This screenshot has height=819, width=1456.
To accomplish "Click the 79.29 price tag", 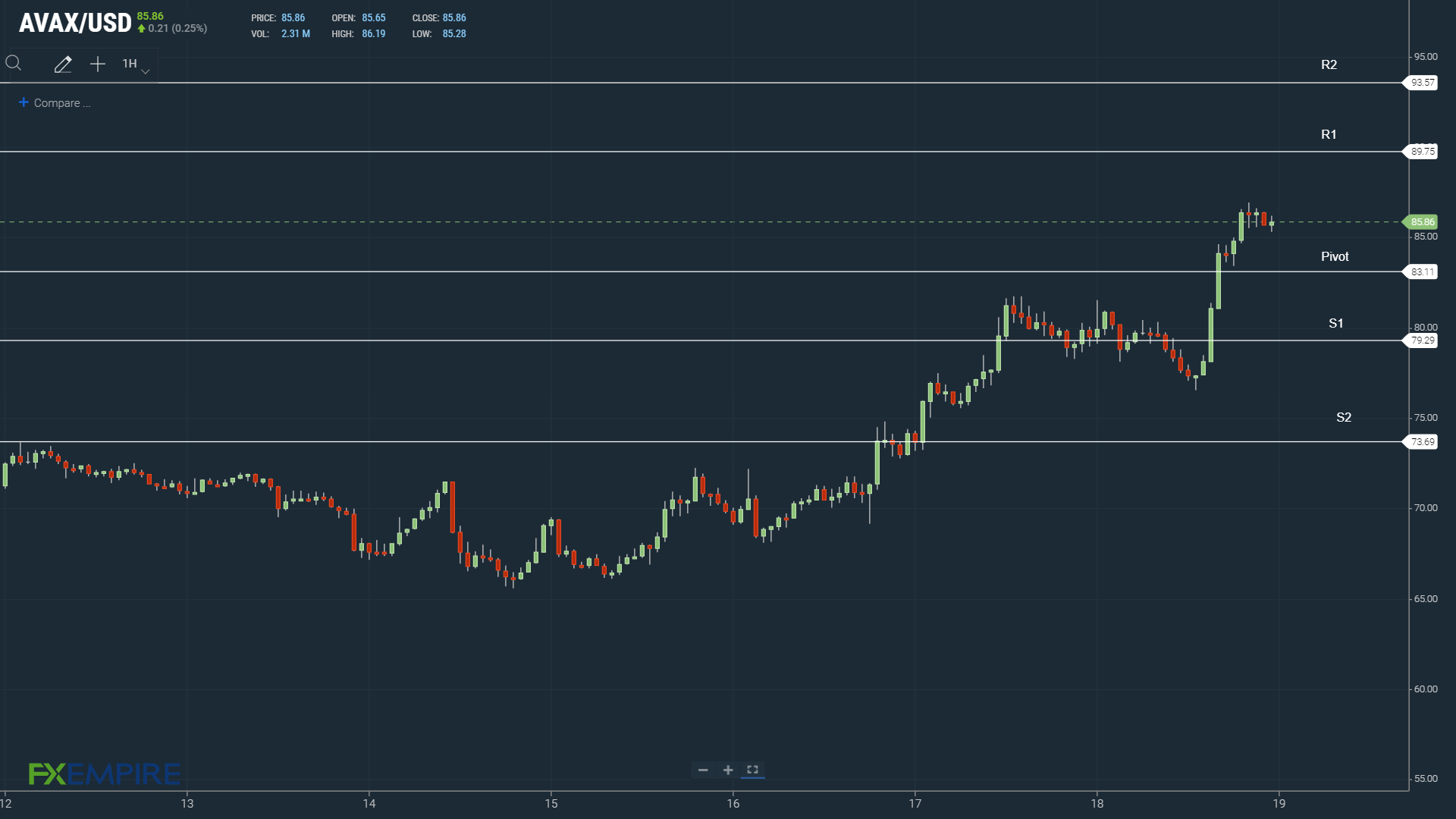I will pos(1421,340).
